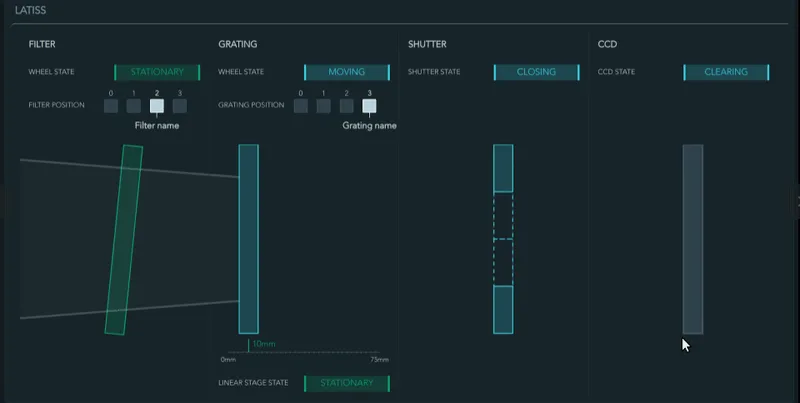Click the linear stage dashed scale track
Image resolution: width=800 pixels, height=403 pixels.
click(304, 352)
